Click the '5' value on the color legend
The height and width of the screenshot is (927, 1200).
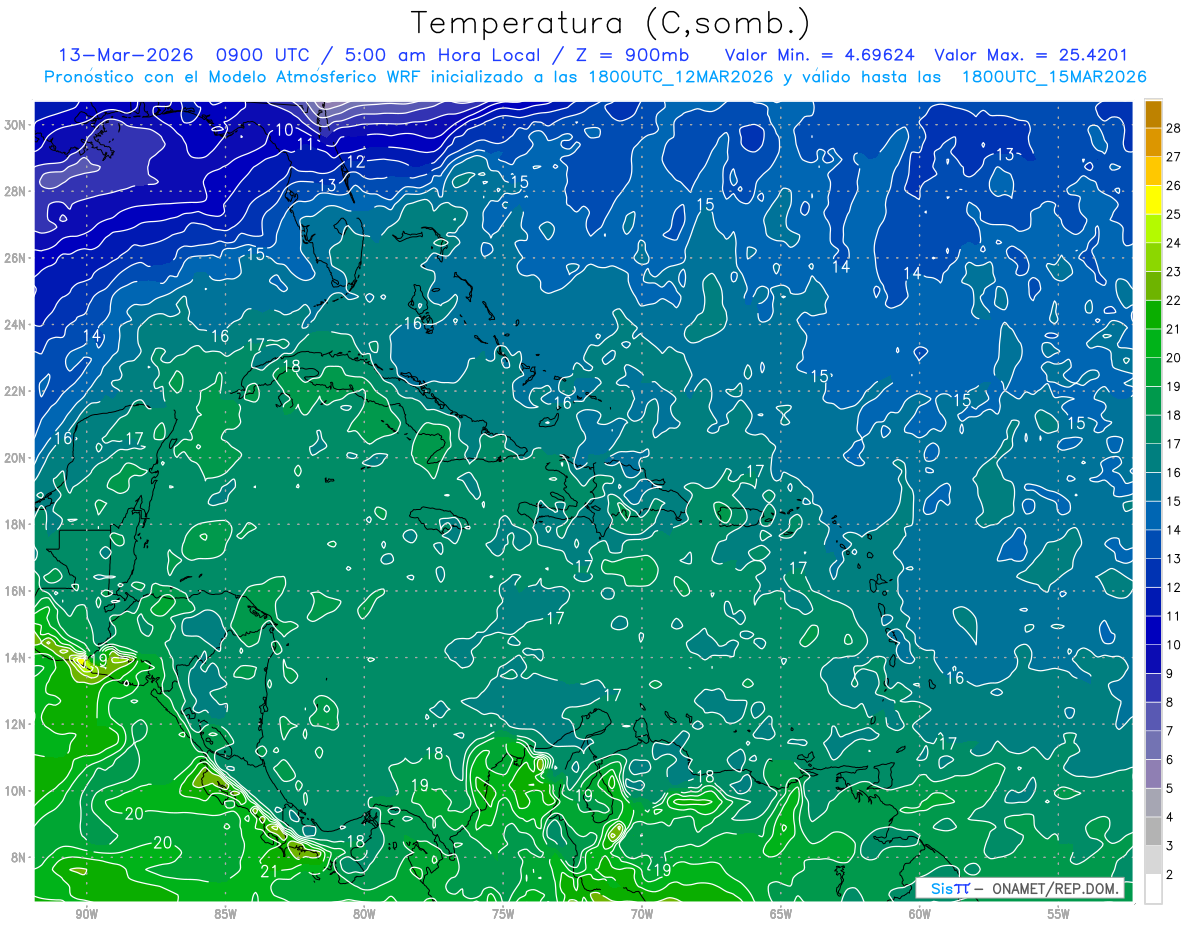point(1170,789)
